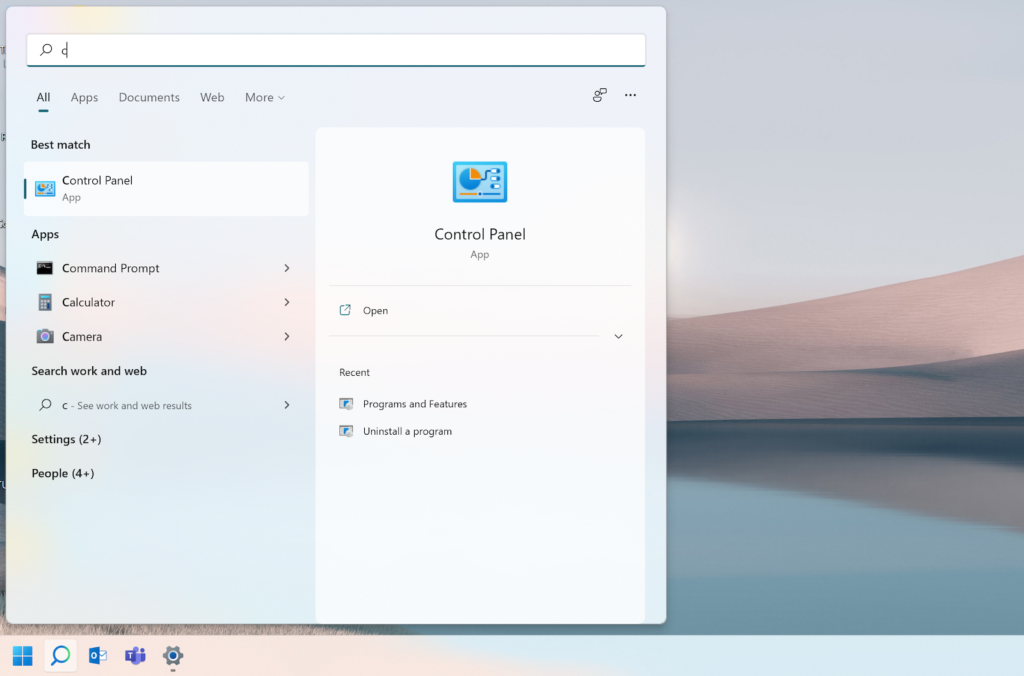This screenshot has height=676, width=1024.
Task: Expand Command Prompt details arrow
Action: (x=287, y=268)
